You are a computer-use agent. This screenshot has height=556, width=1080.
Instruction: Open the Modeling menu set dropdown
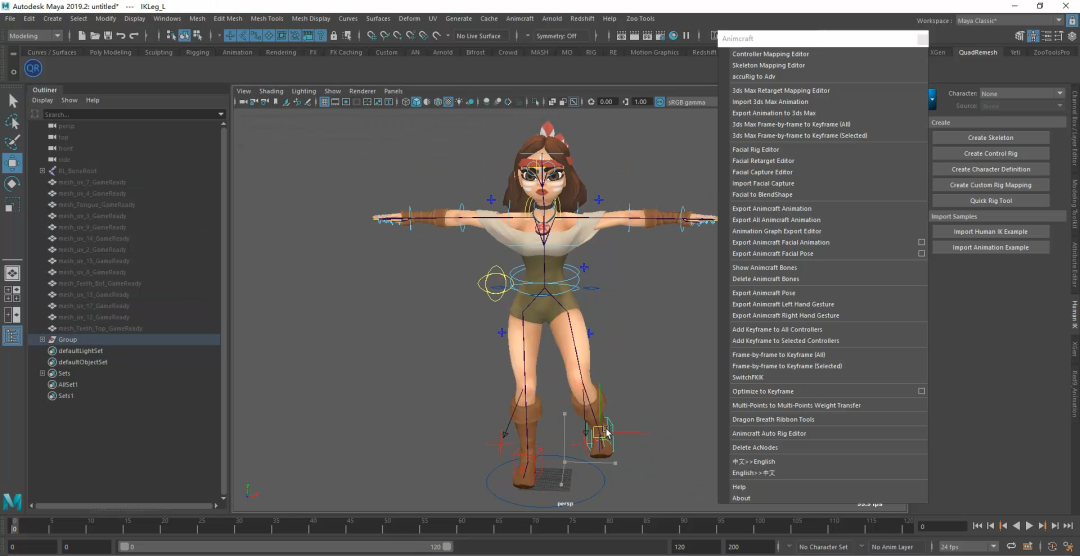click(35, 36)
